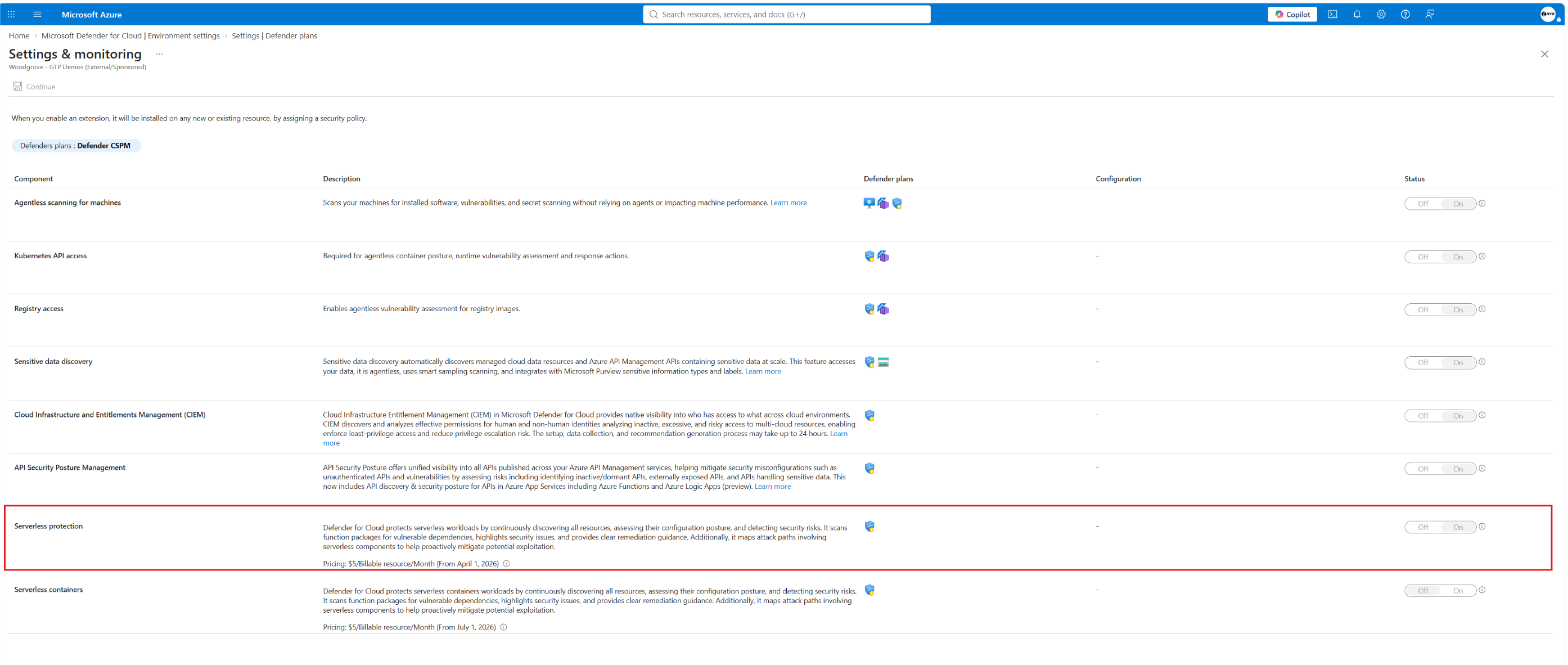The height and width of the screenshot is (665, 1568).
Task: Click info icon after July 1, 2026 pricing
Action: coord(503,627)
